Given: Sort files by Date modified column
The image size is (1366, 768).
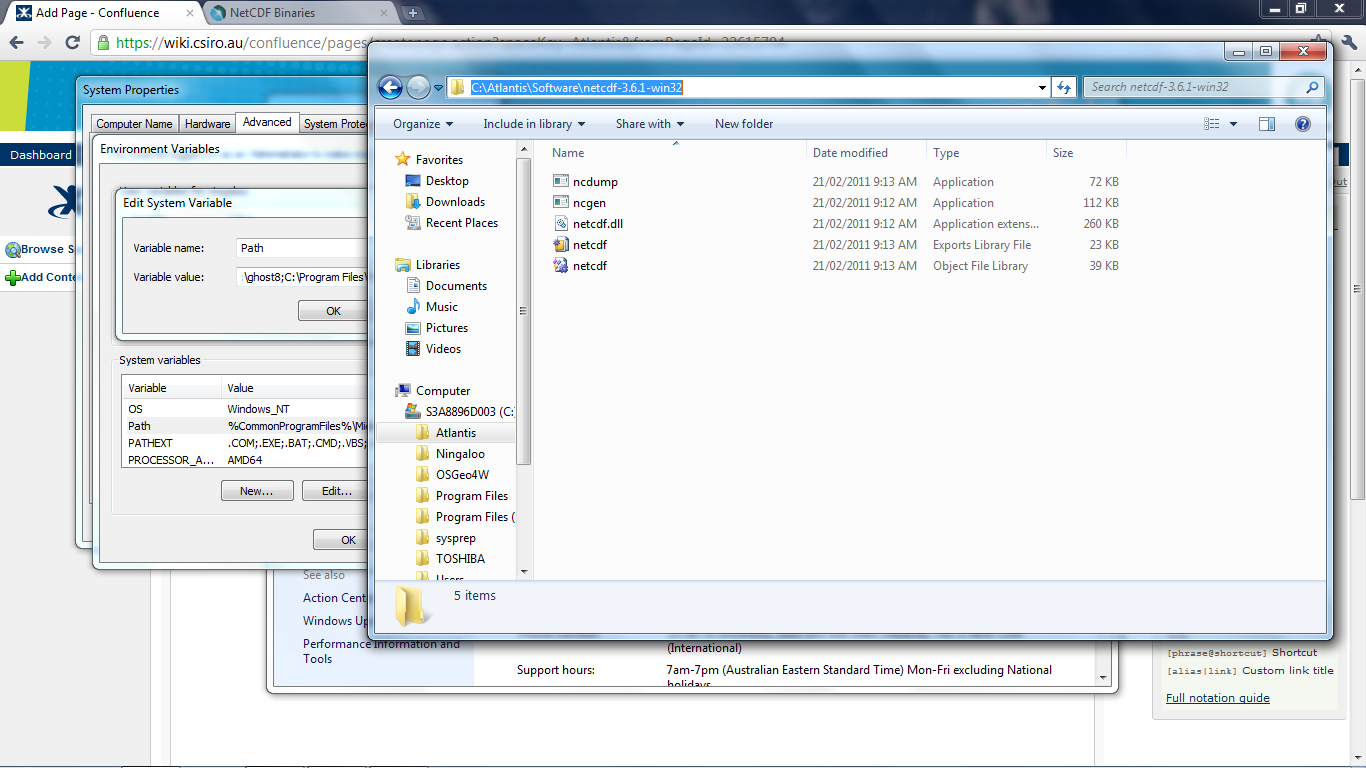Looking at the screenshot, I should (850, 153).
